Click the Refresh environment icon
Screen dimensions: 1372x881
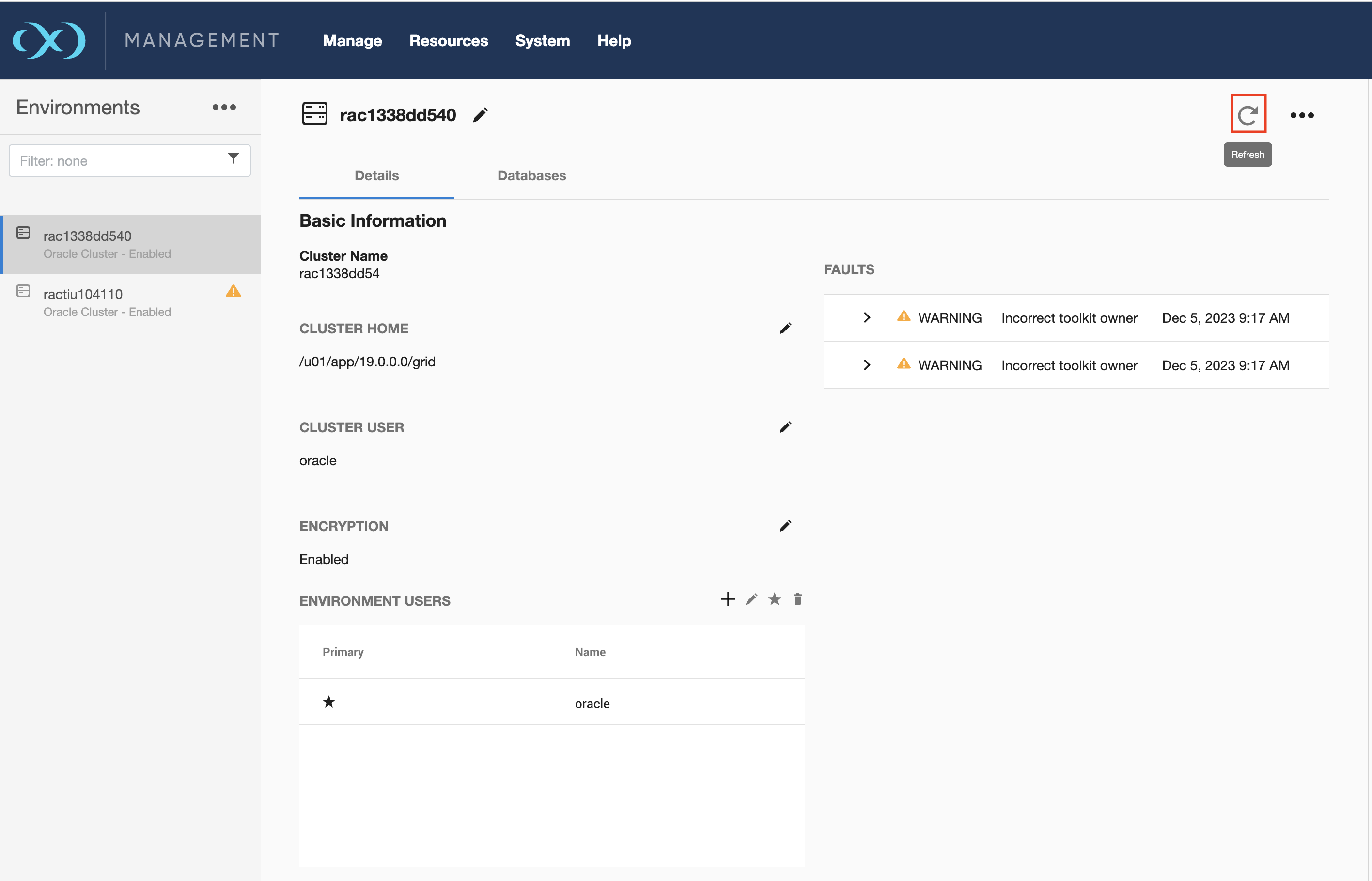pos(1248,114)
